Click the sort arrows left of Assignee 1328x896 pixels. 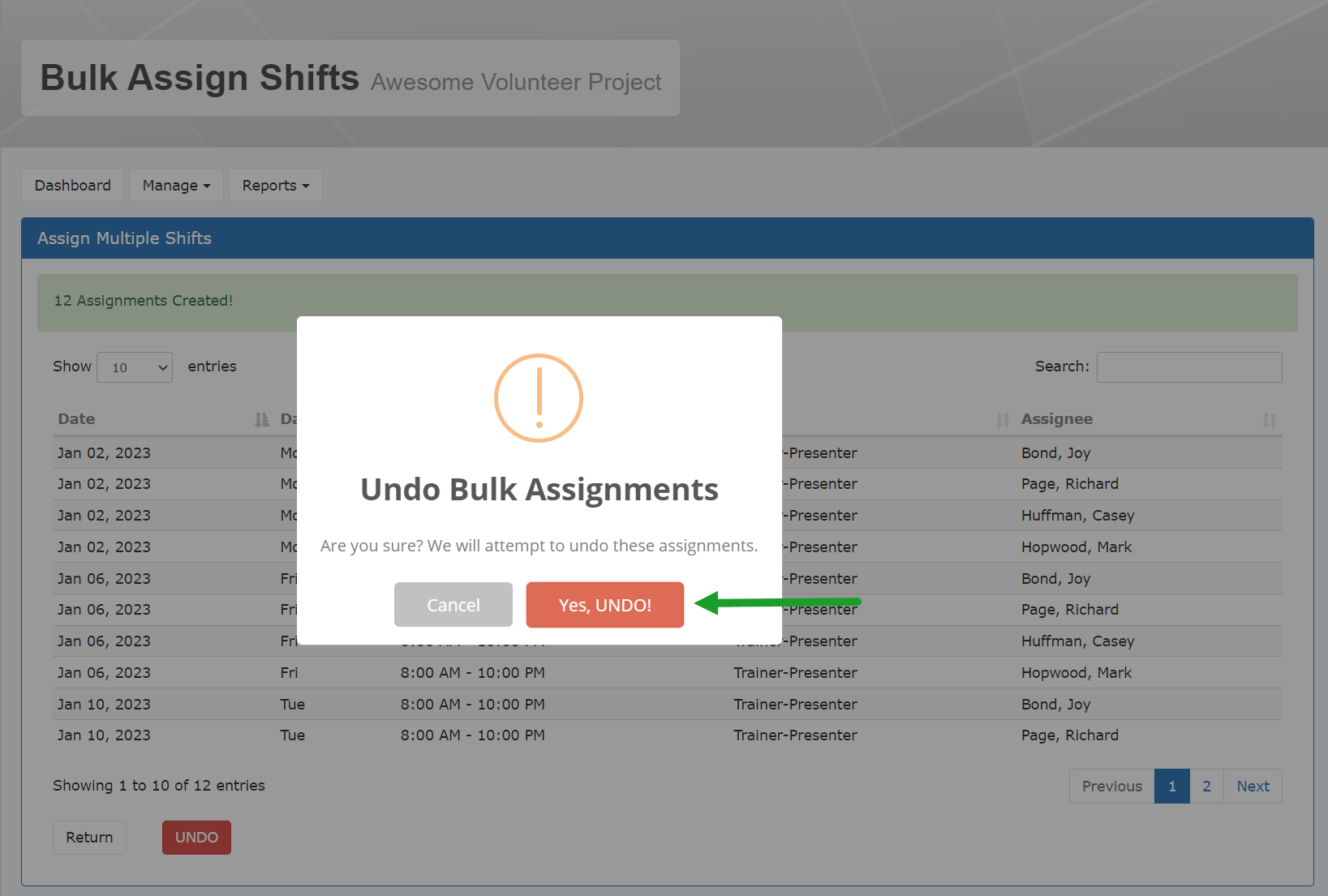click(1003, 420)
